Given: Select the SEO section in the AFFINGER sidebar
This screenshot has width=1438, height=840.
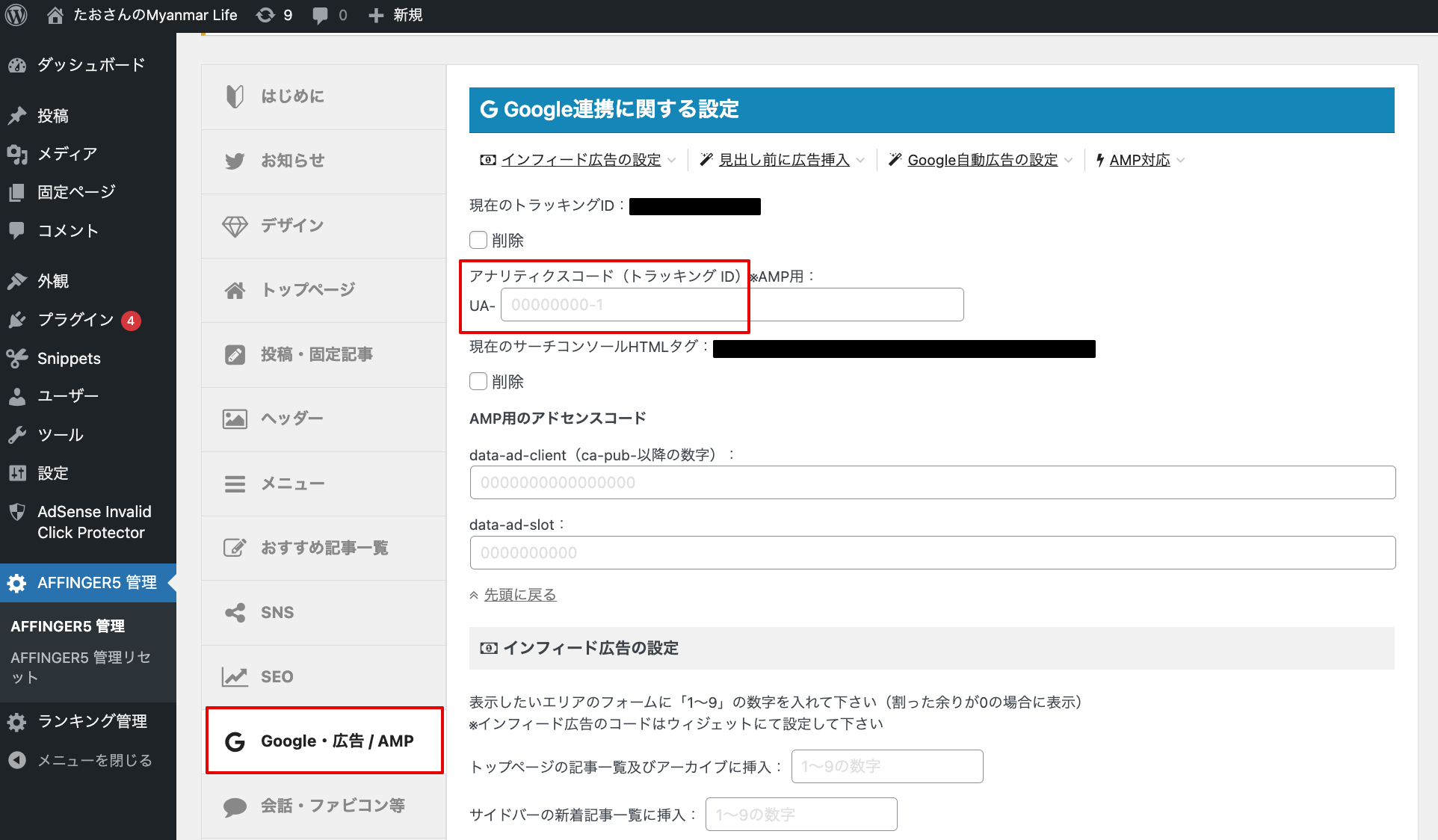Looking at the screenshot, I should [277, 676].
